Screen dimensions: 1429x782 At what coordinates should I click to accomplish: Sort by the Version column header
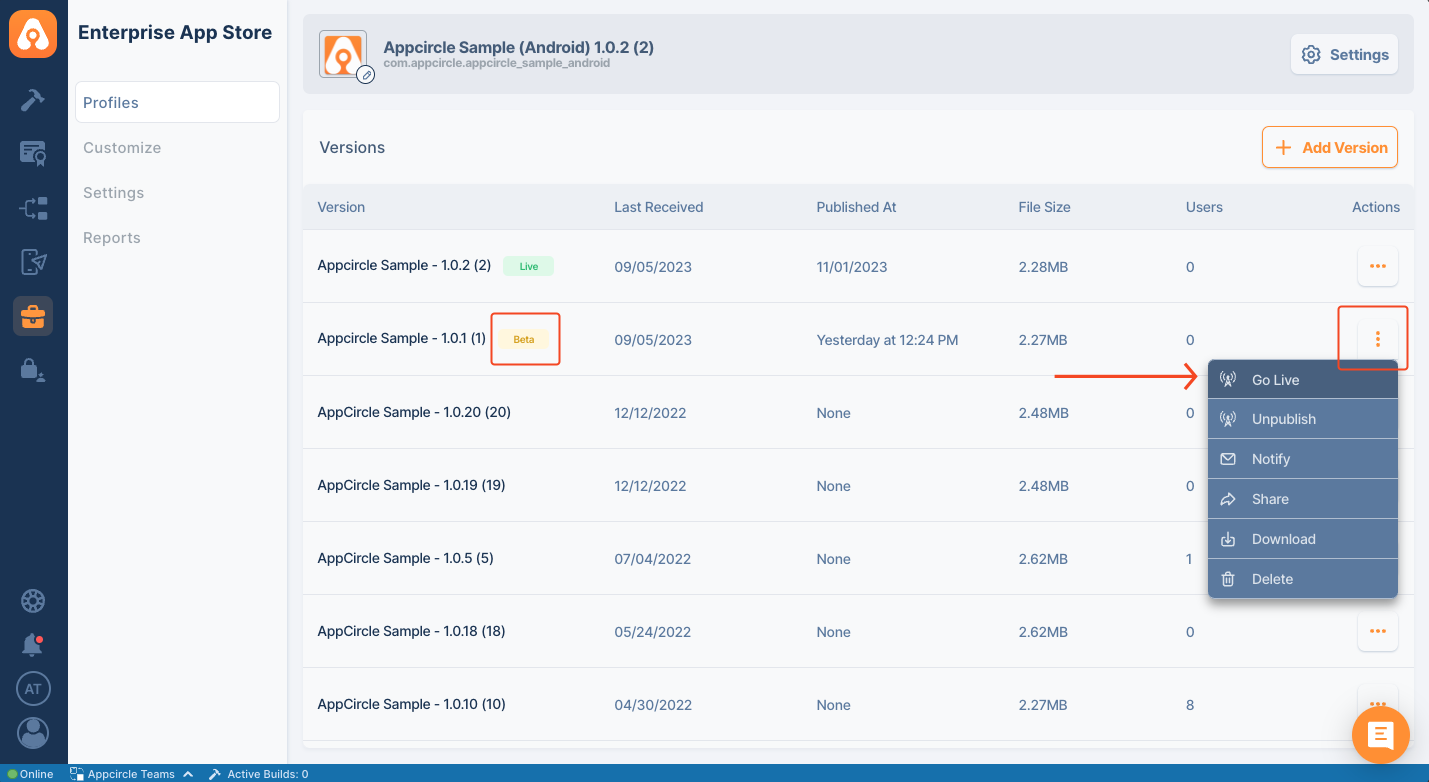click(341, 207)
